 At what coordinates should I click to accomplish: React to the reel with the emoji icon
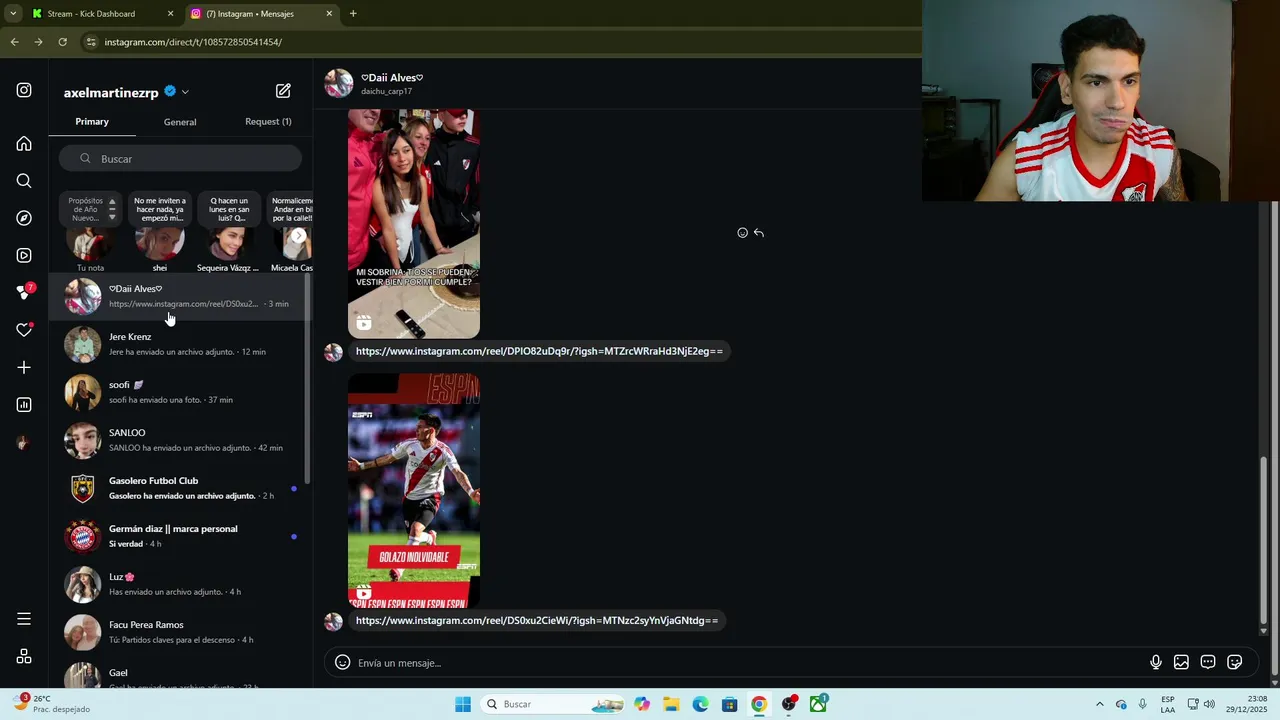(742, 233)
